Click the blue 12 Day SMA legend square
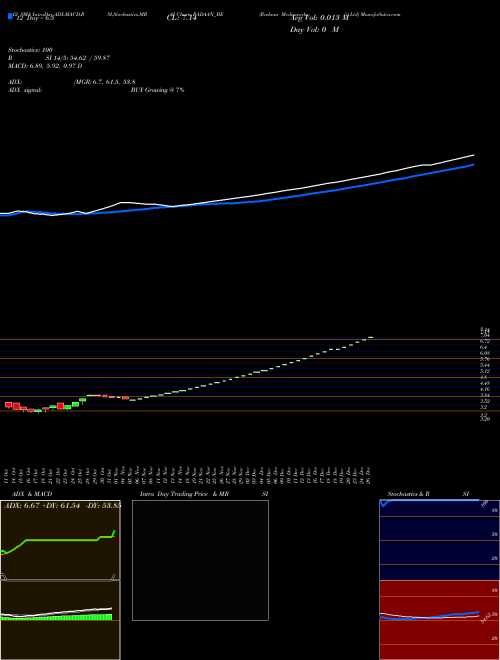500x660 pixels. coord(10,16)
